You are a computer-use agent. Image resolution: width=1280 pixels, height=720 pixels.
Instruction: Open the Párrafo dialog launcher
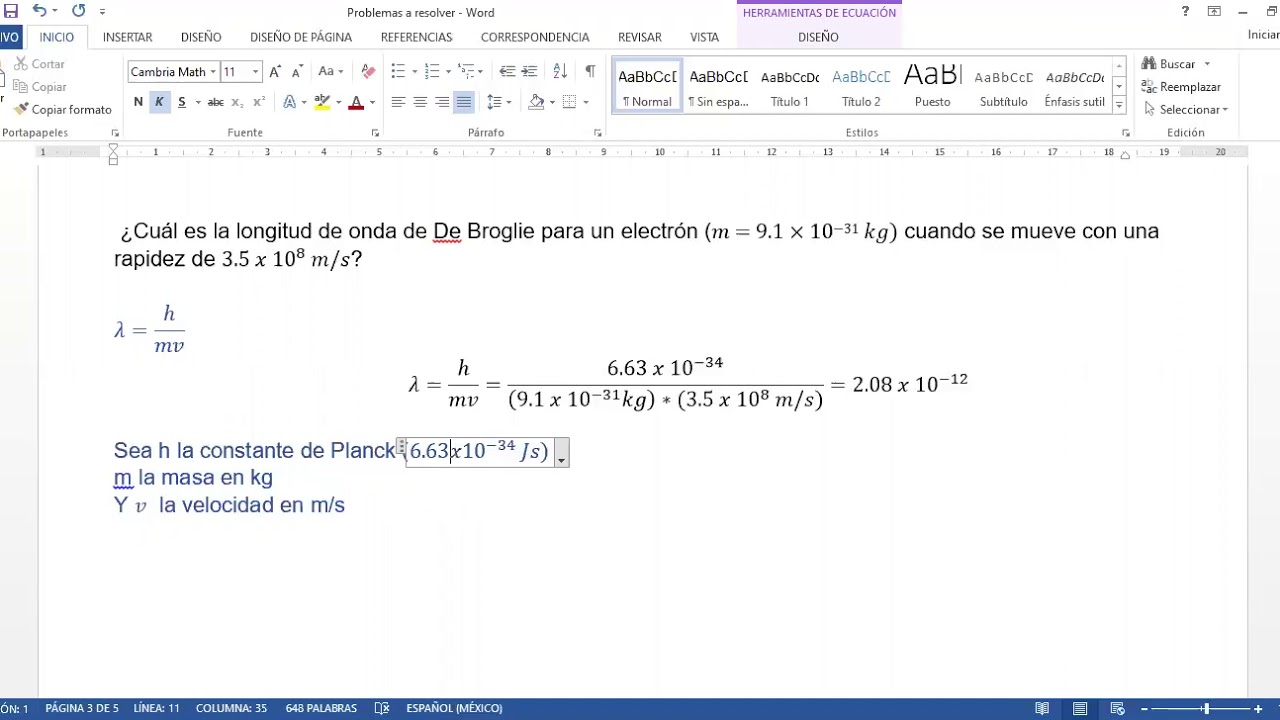click(x=599, y=133)
